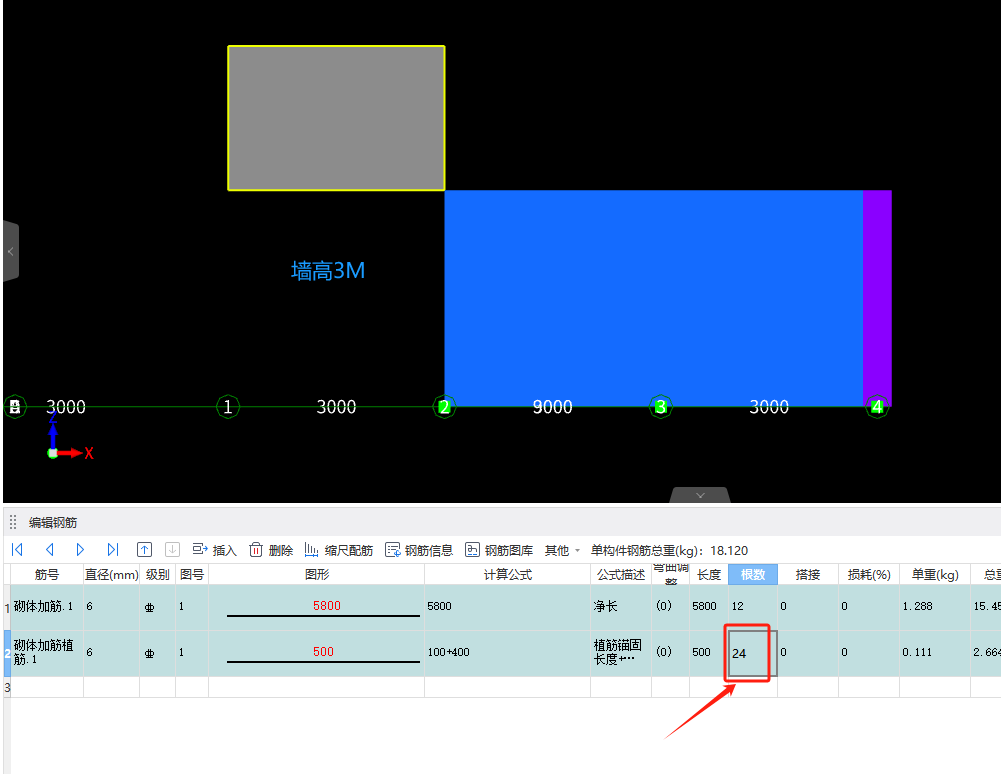Viewport: 1001px width, 774px height.
Task: Select the gray yellow-outlined wall block
Action: pos(336,118)
